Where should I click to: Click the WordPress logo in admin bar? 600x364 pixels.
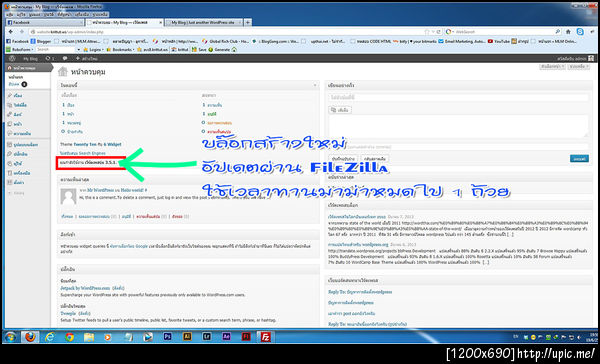(12, 59)
